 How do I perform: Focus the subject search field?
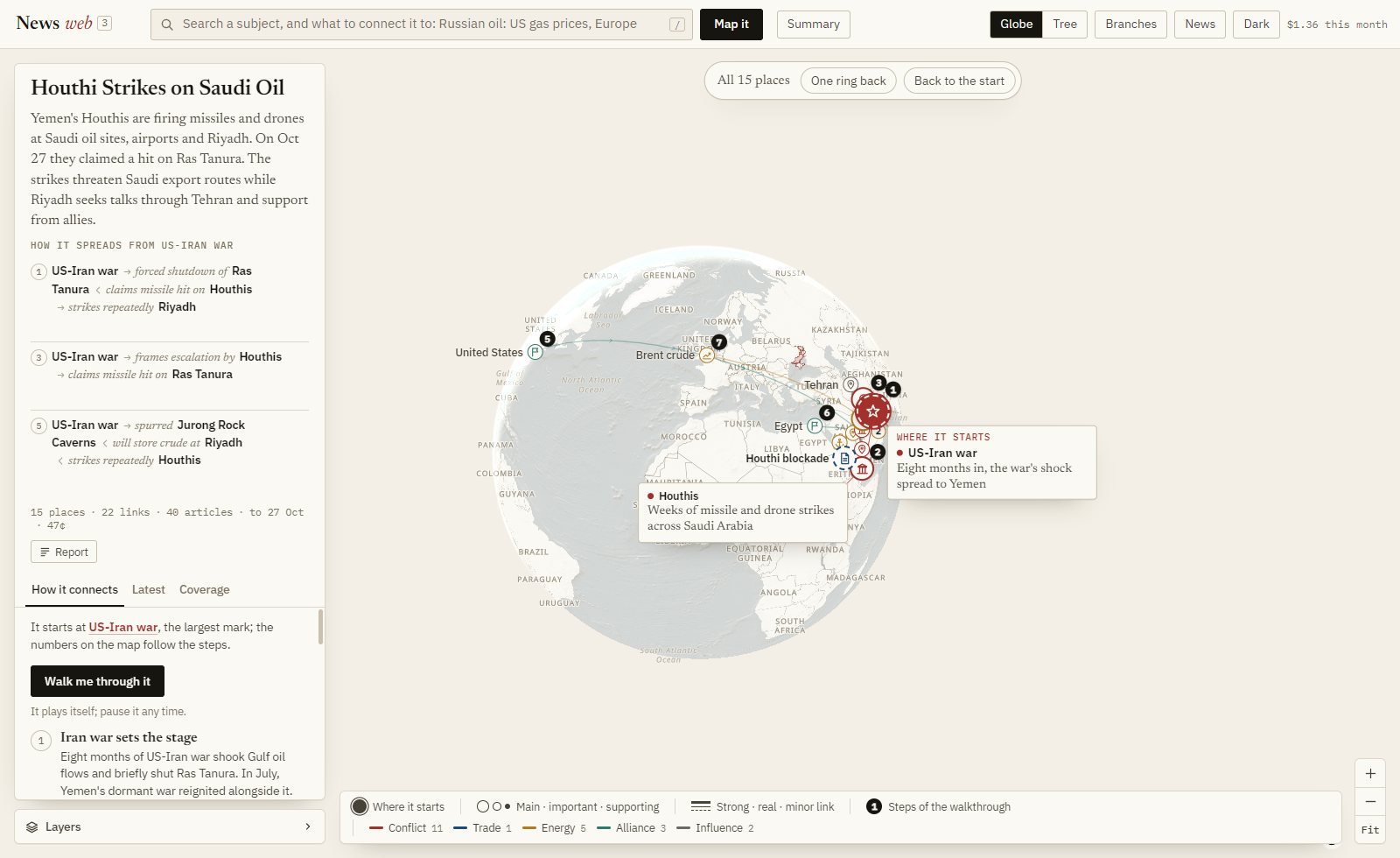422,25
